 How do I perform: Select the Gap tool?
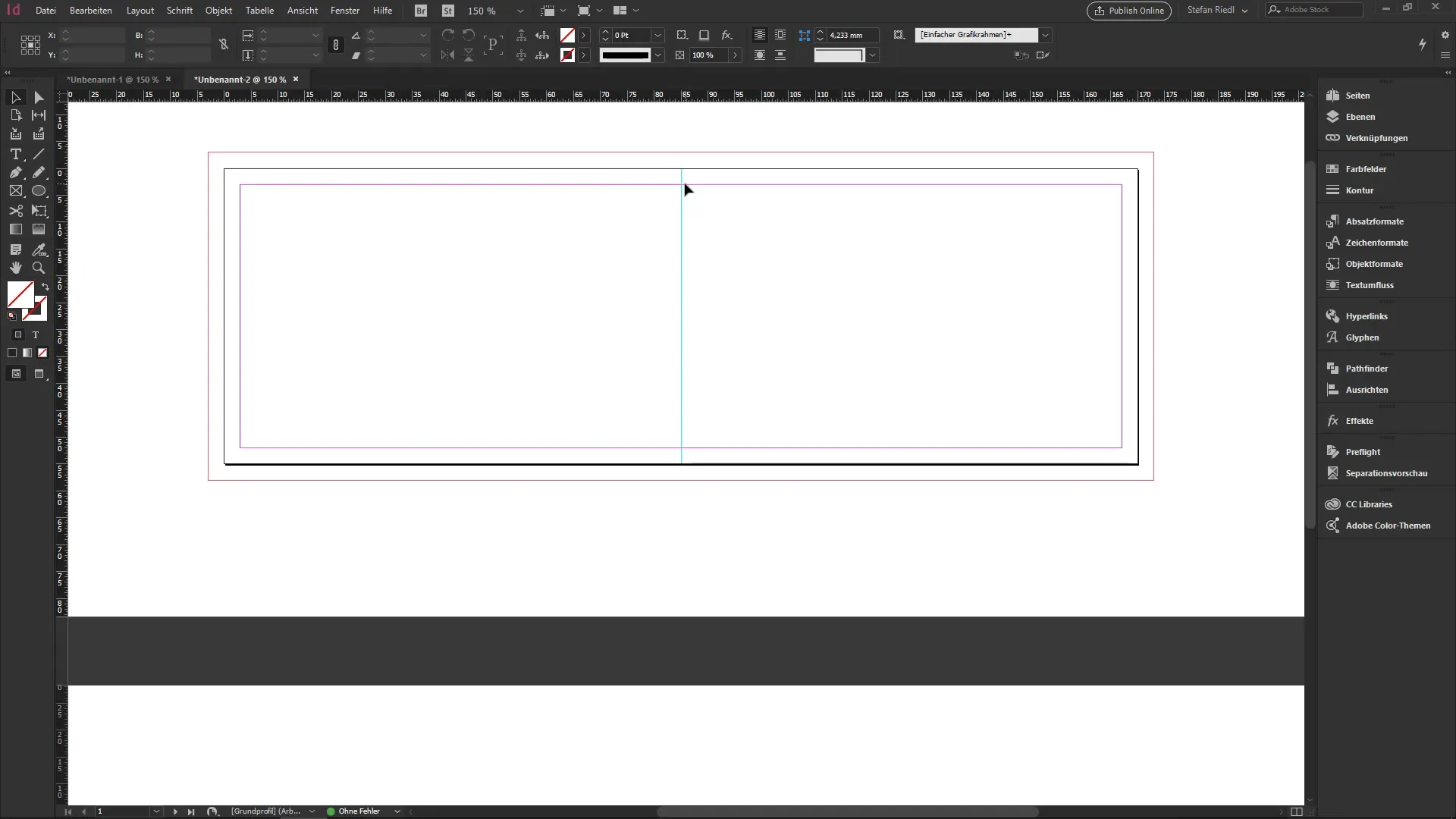pyautogui.click(x=39, y=115)
